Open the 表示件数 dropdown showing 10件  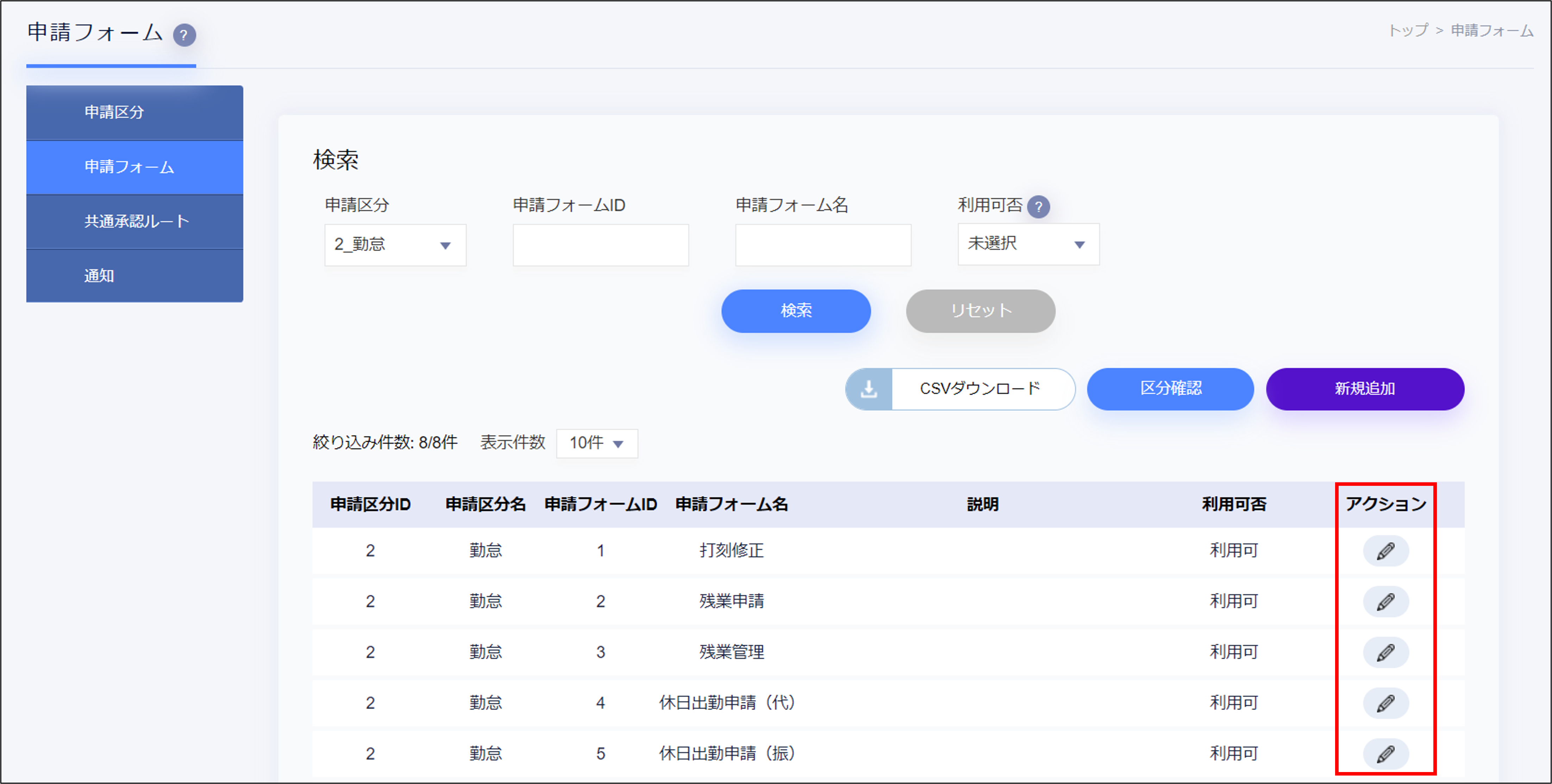click(597, 444)
